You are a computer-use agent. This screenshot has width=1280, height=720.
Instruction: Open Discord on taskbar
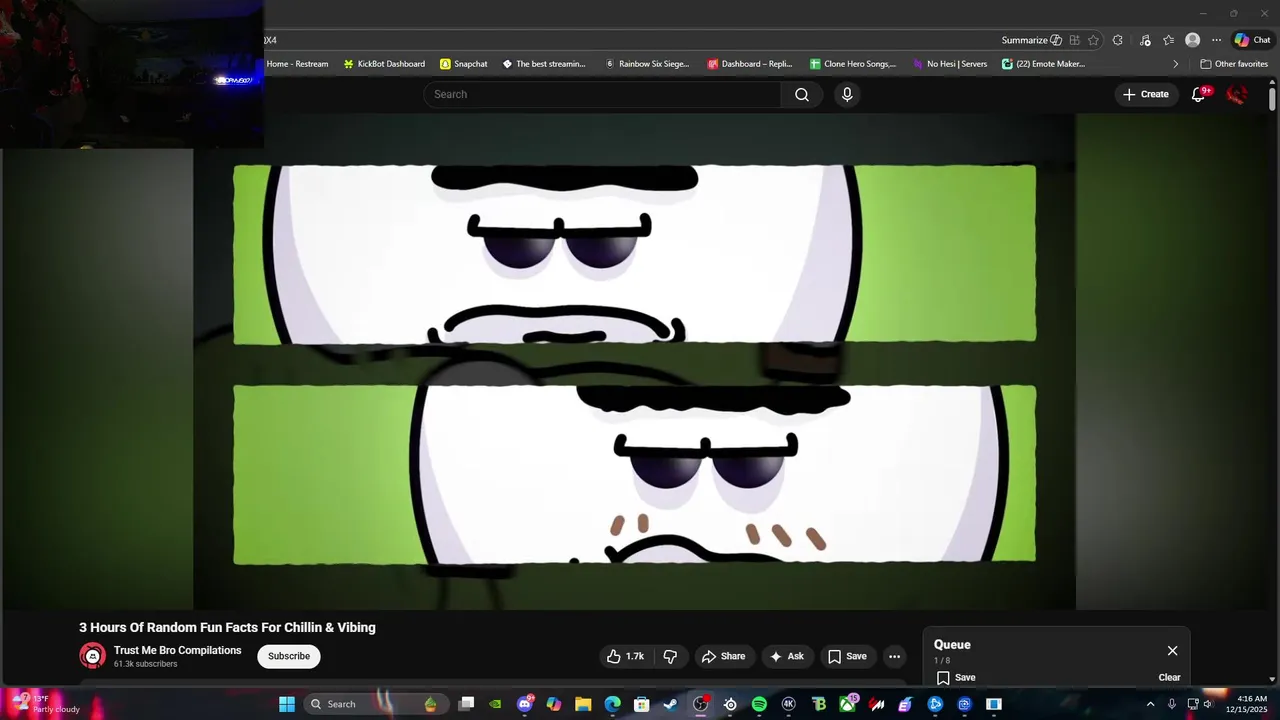click(525, 704)
